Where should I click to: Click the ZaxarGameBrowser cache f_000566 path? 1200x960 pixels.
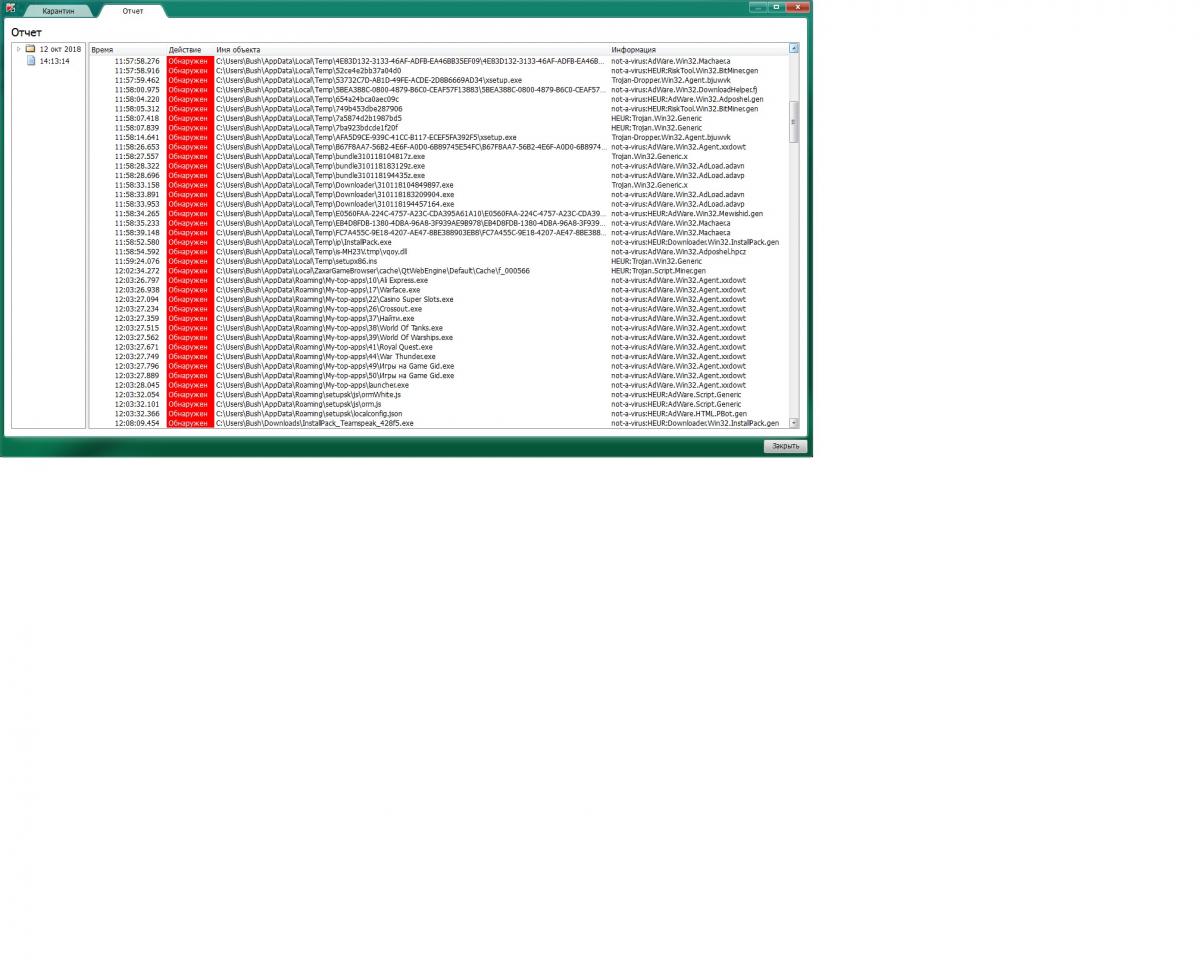(373, 270)
